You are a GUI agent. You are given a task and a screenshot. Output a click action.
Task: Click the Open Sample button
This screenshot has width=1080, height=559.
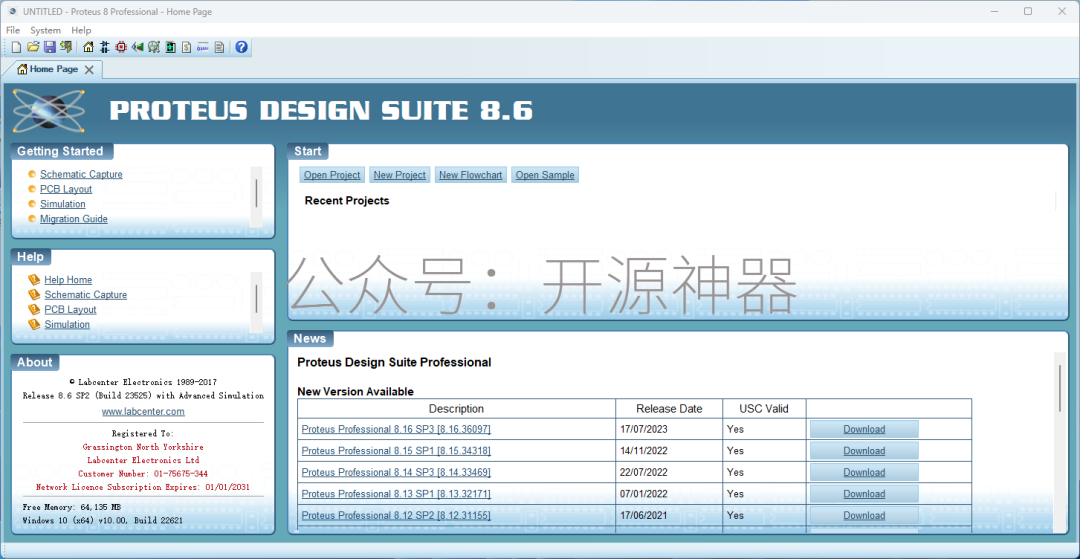click(545, 175)
